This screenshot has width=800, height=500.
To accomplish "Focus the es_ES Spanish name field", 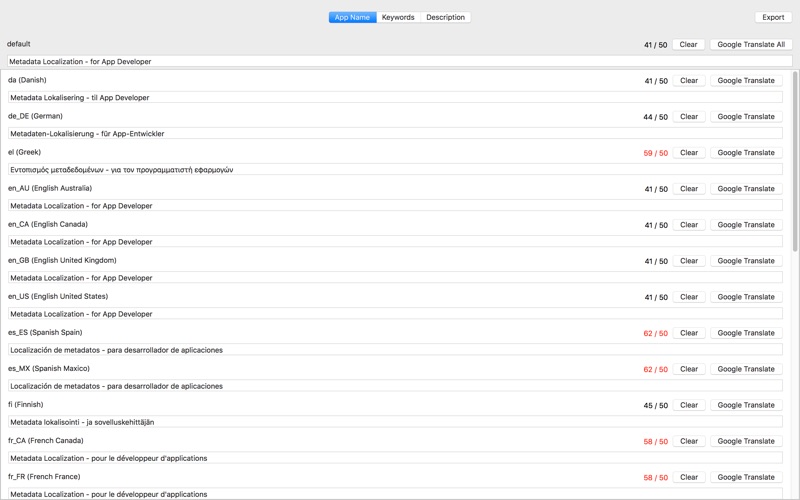I will tap(395, 350).
